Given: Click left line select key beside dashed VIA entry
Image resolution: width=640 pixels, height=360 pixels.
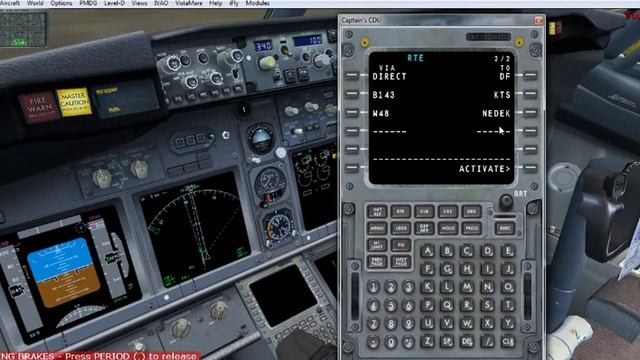Looking at the screenshot, I should [352, 131].
